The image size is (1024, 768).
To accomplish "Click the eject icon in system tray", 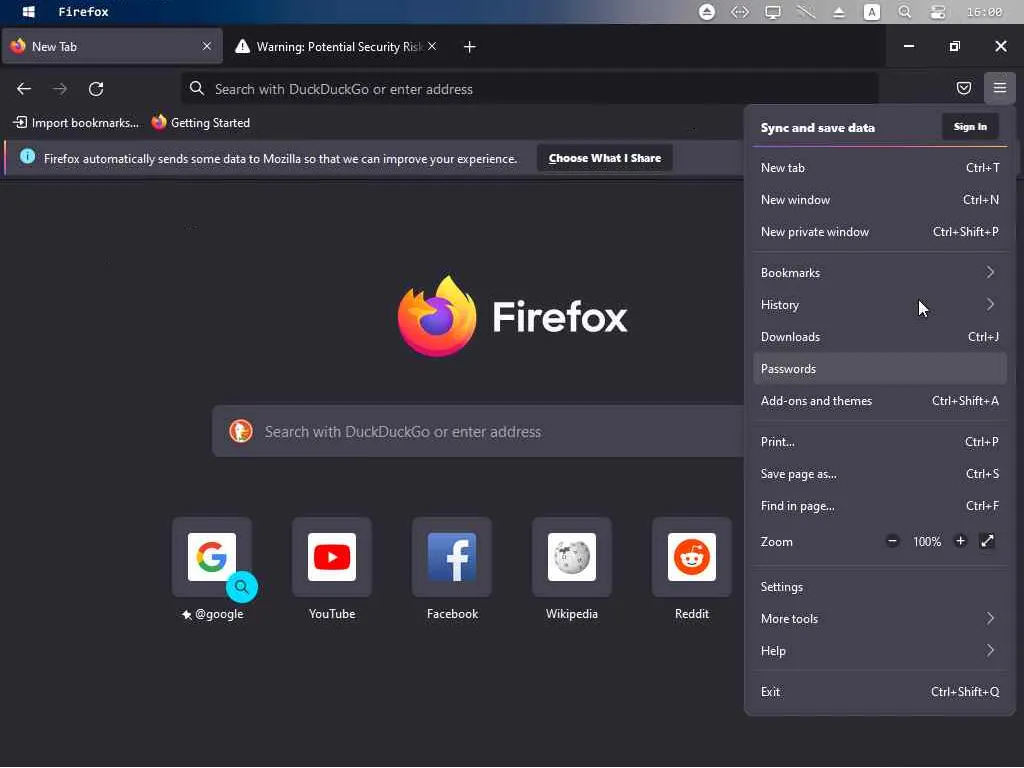I will click(707, 12).
